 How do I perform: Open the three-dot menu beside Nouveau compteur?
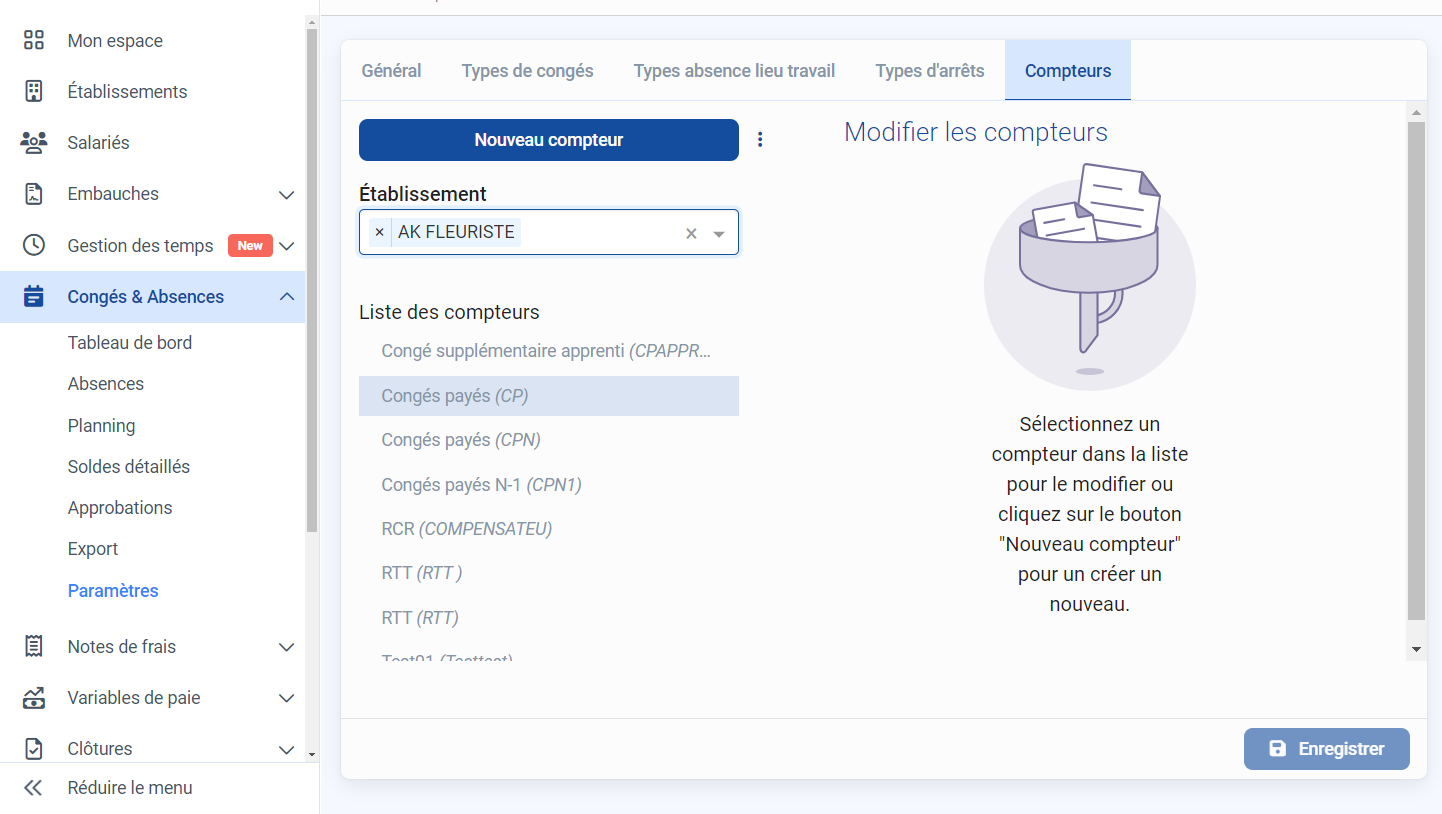760,140
